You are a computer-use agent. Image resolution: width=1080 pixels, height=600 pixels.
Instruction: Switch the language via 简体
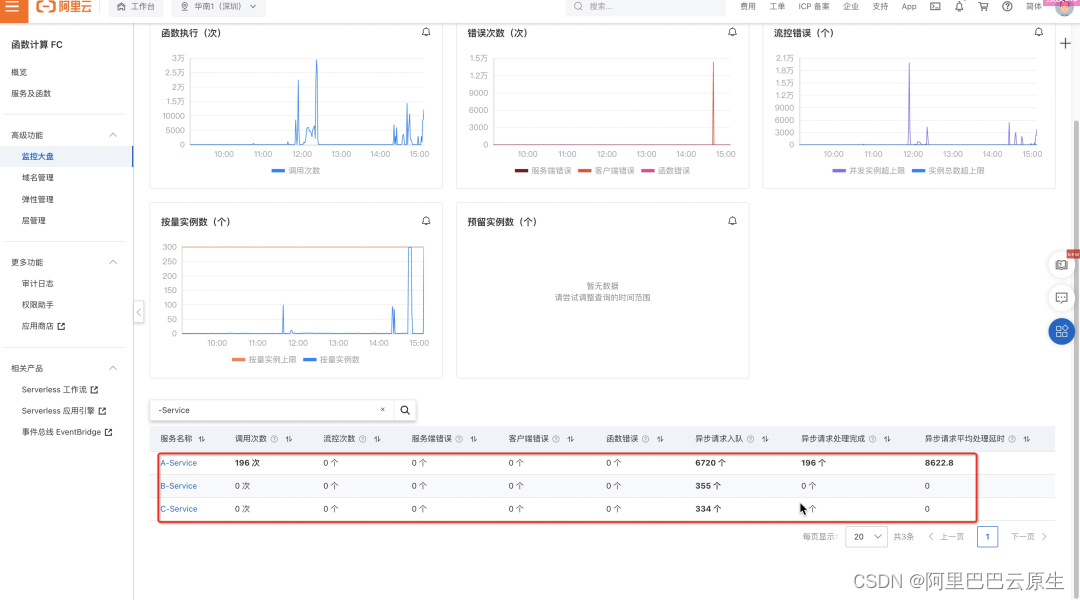(x=1034, y=7)
